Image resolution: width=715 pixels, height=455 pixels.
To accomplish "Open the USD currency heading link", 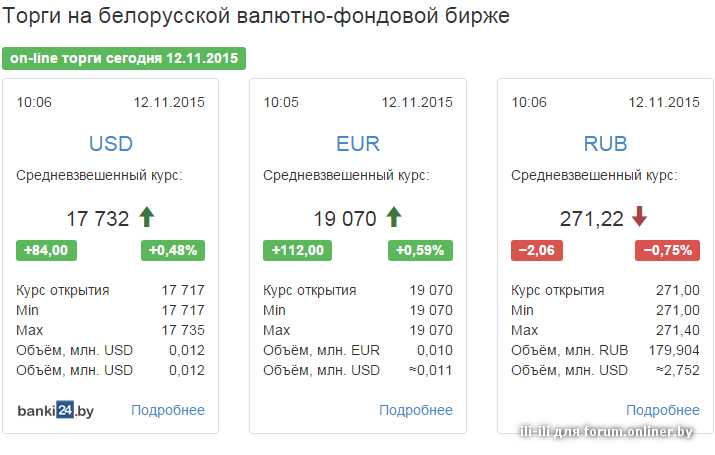I will [x=111, y=144].
